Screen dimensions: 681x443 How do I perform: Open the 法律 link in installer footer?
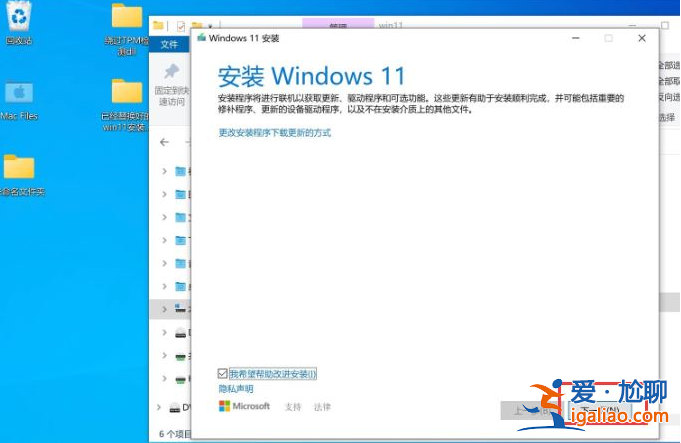tap(322, 407)
